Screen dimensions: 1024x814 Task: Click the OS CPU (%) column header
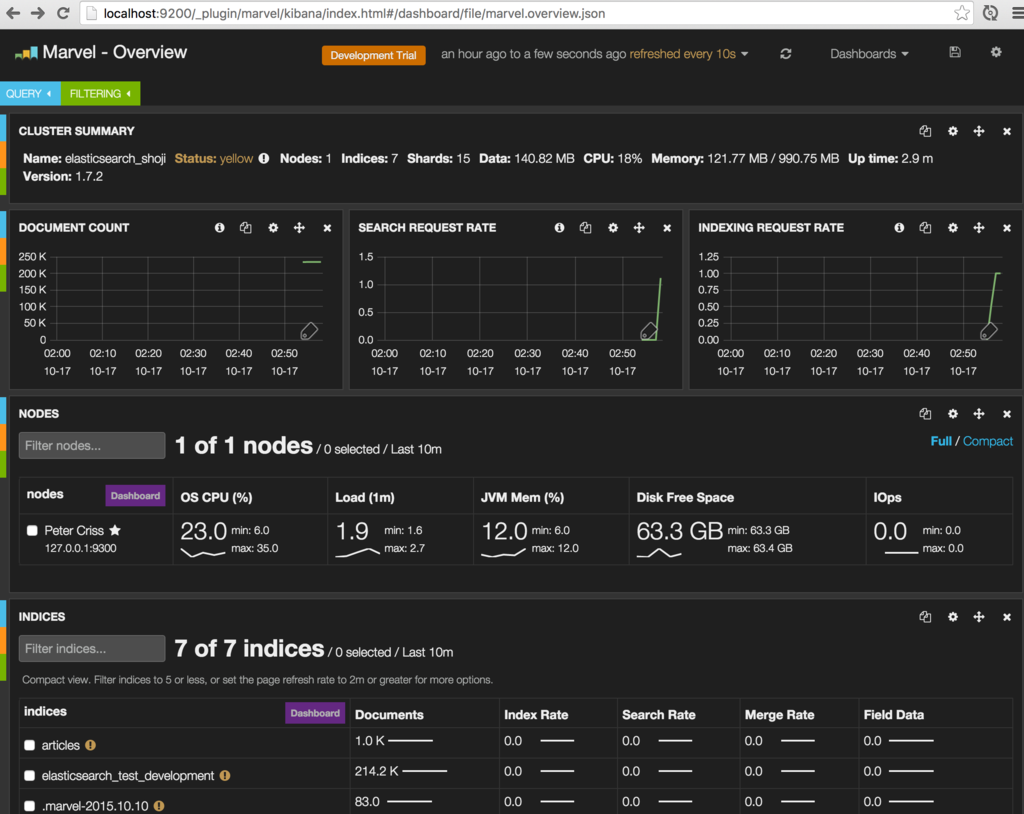pos(216,497)
